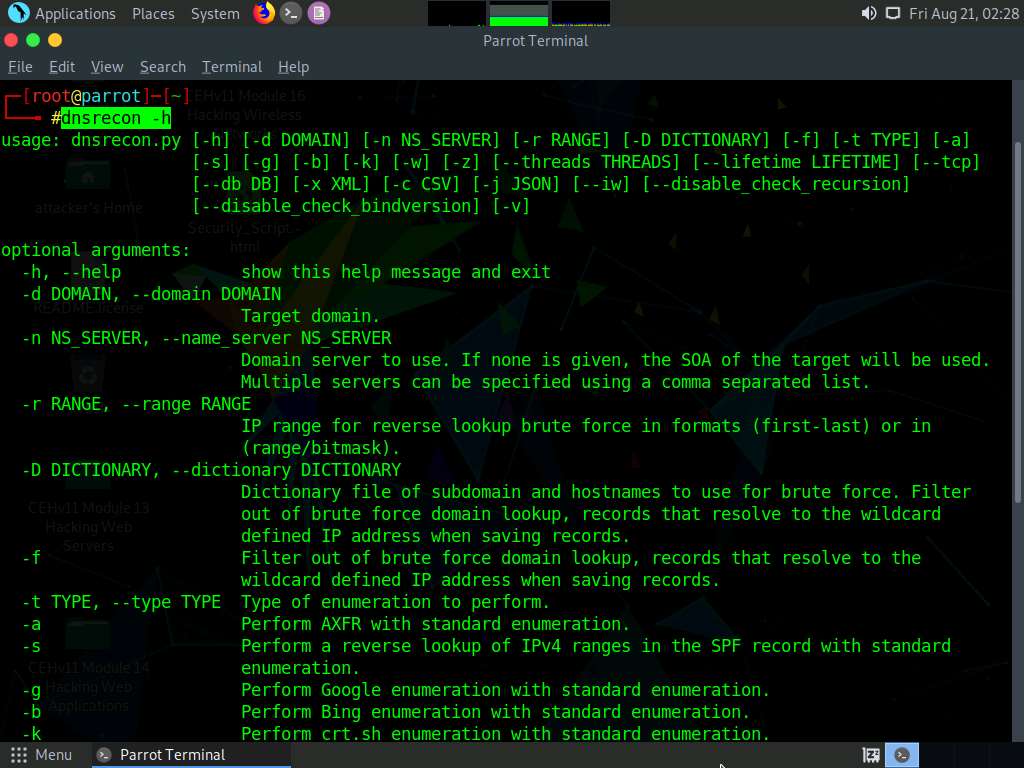Screen dimensions: 1024x768
Task: Click the volume speaker icon
Action: tap(869, 13)
